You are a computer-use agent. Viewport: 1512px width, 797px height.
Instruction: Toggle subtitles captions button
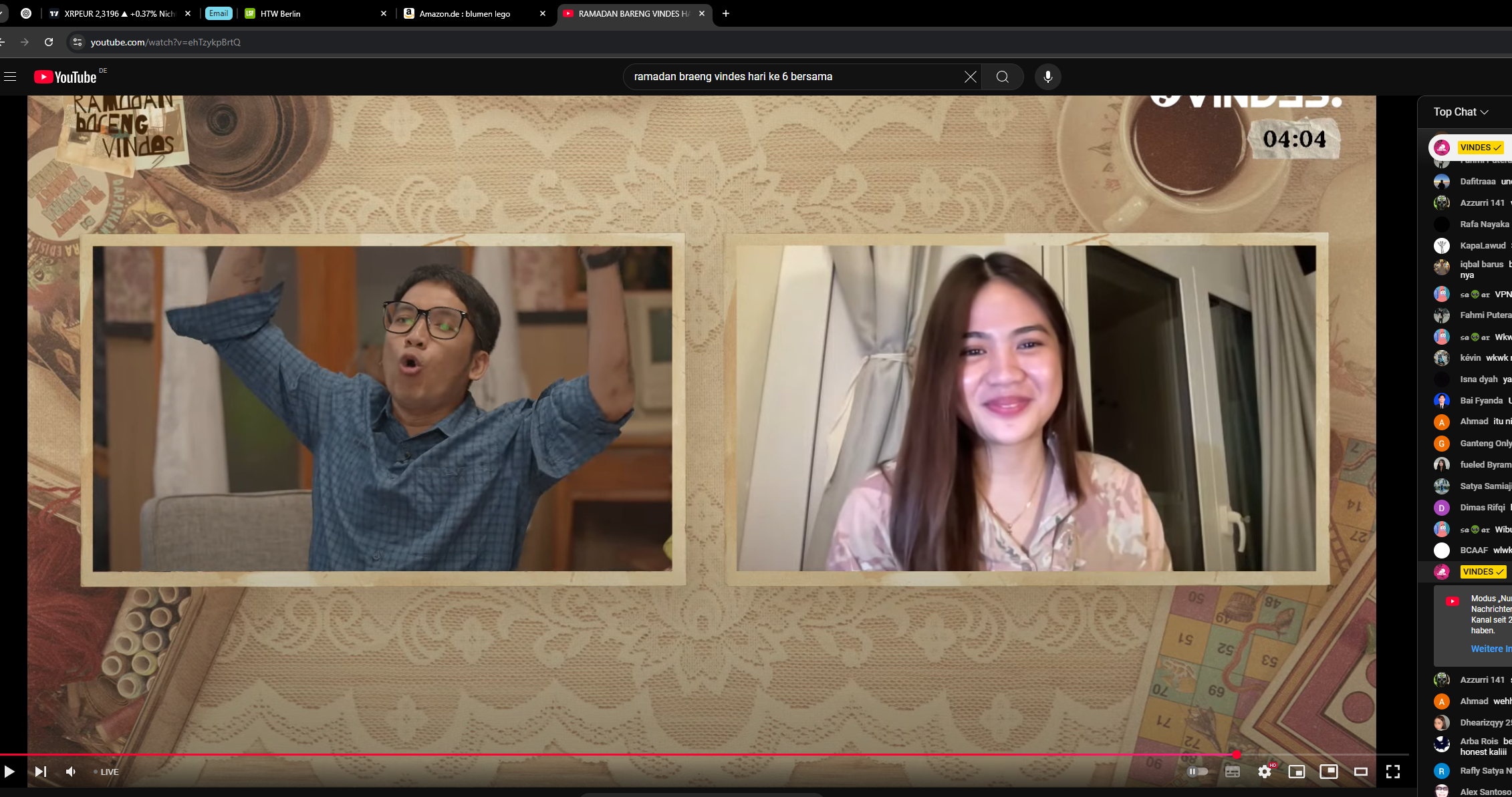click(x=1232, y=772)
